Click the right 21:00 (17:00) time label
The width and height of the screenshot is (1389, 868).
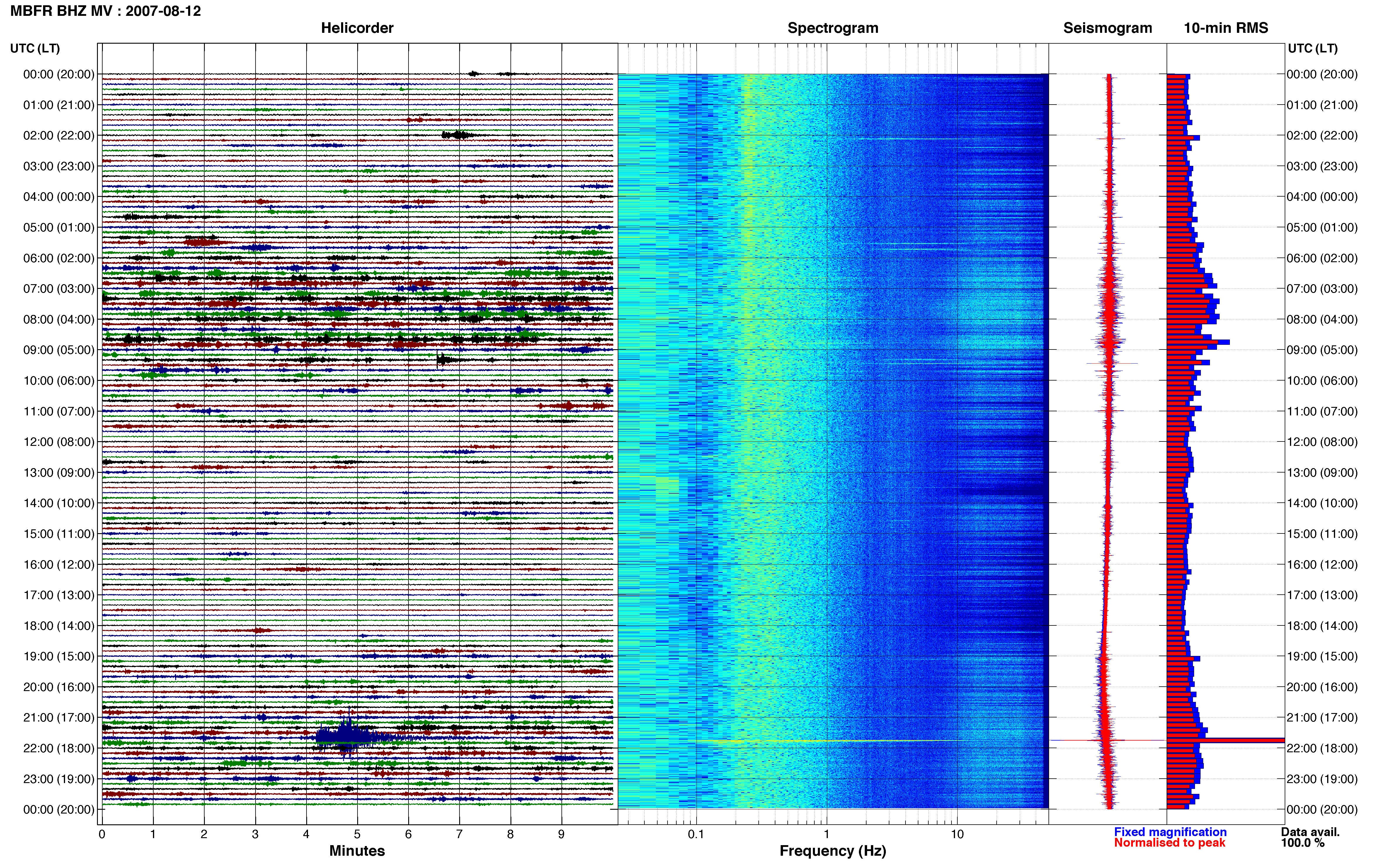tap(1322, 718)
